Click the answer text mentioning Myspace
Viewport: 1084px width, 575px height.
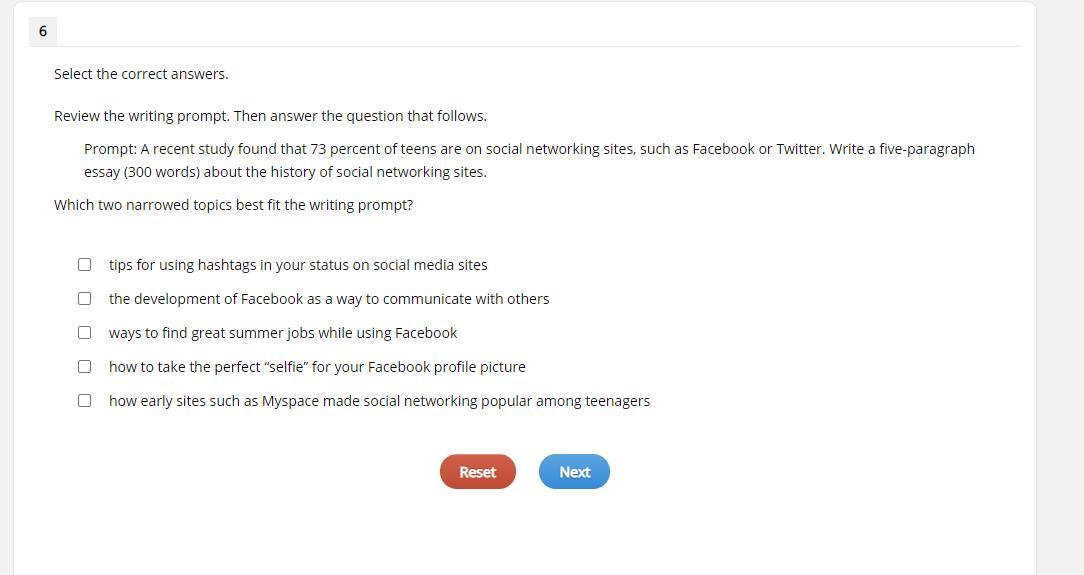379,401
